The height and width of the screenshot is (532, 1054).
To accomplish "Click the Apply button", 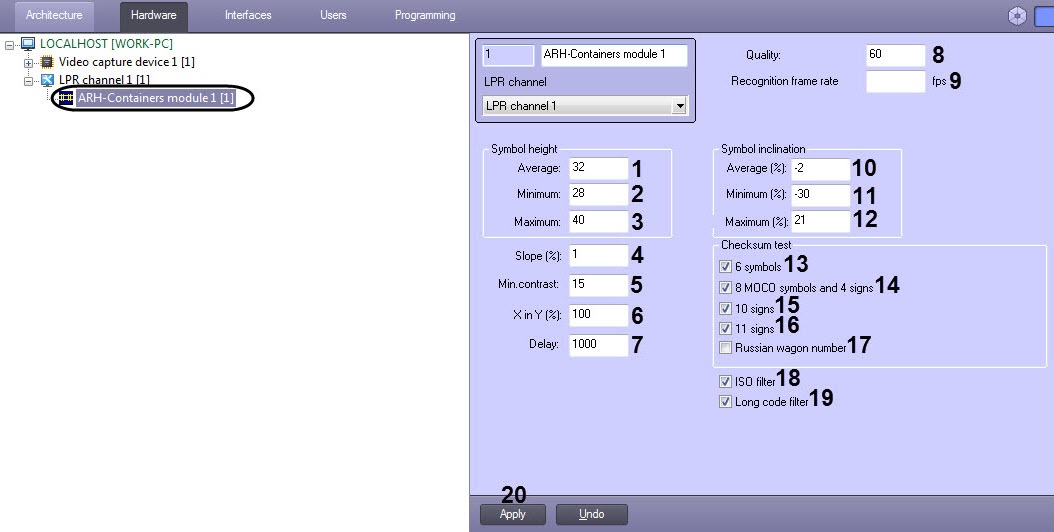I will click(513, 515).
